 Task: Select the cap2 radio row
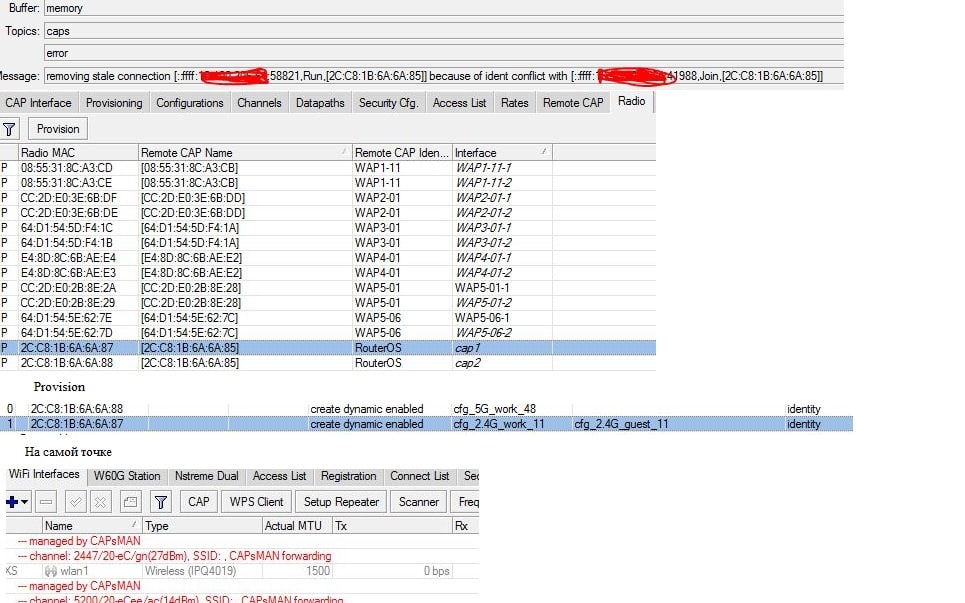coord(327,363)
